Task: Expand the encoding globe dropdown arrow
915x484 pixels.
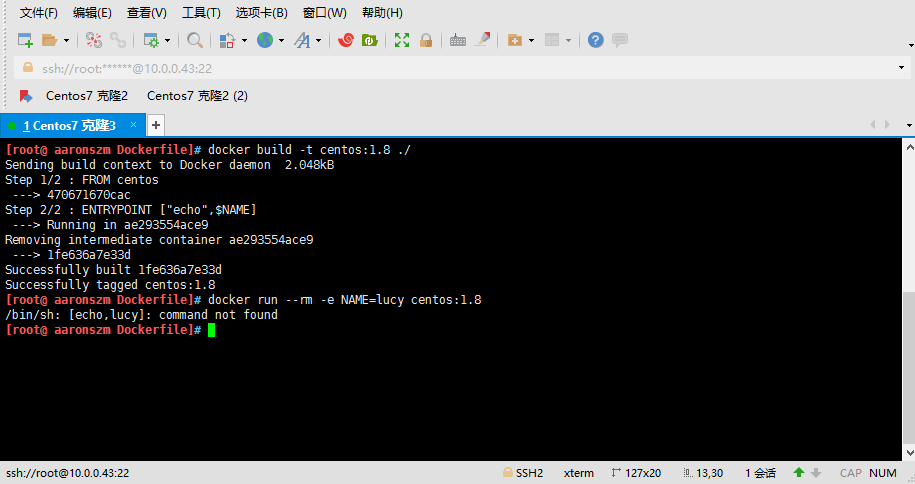Action: coord(281,40)
